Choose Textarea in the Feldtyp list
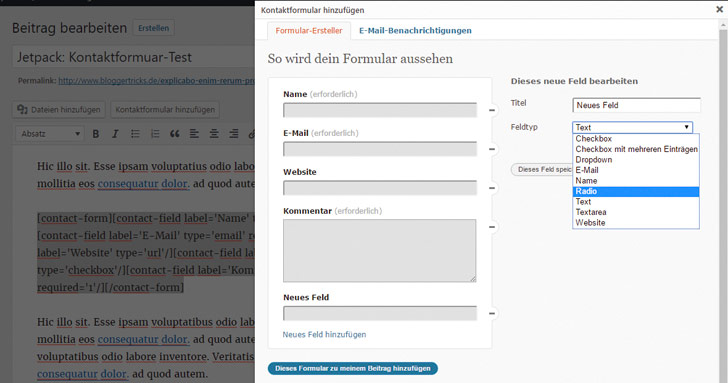Screen dimensions: 728x383 636,212
